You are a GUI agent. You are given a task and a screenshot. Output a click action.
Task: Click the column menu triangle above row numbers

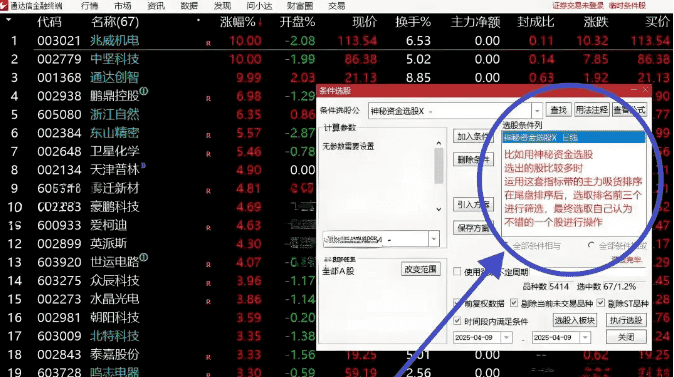pos(9,20)
